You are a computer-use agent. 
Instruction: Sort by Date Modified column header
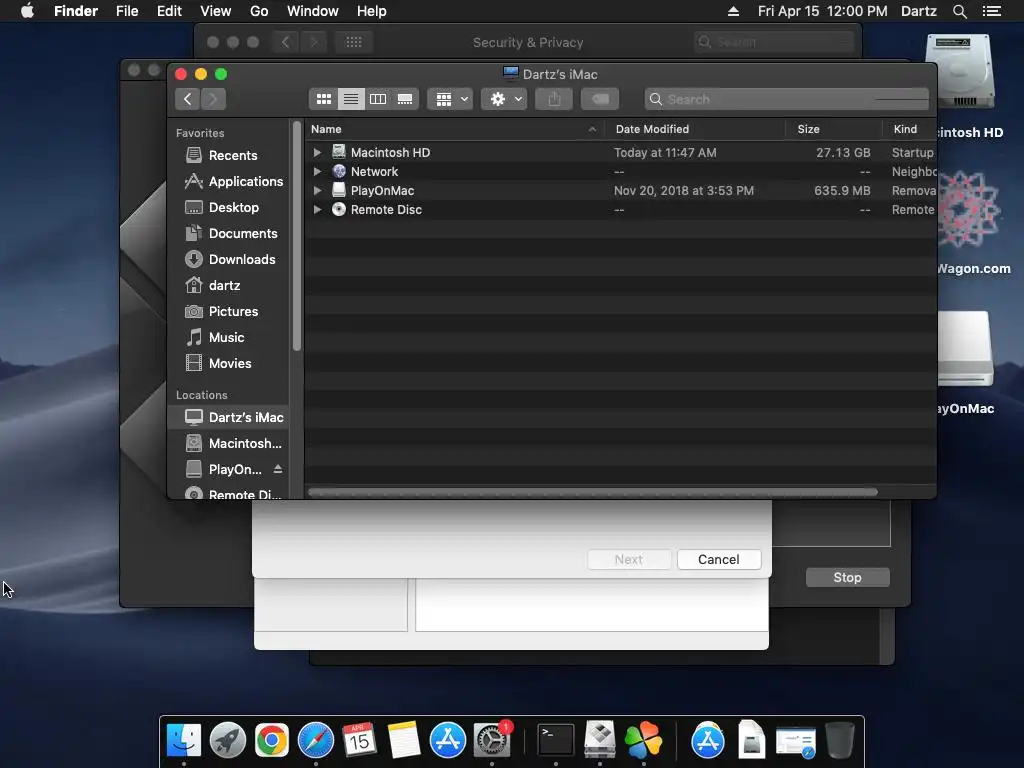pyautogui.click(x=695, y=129)
